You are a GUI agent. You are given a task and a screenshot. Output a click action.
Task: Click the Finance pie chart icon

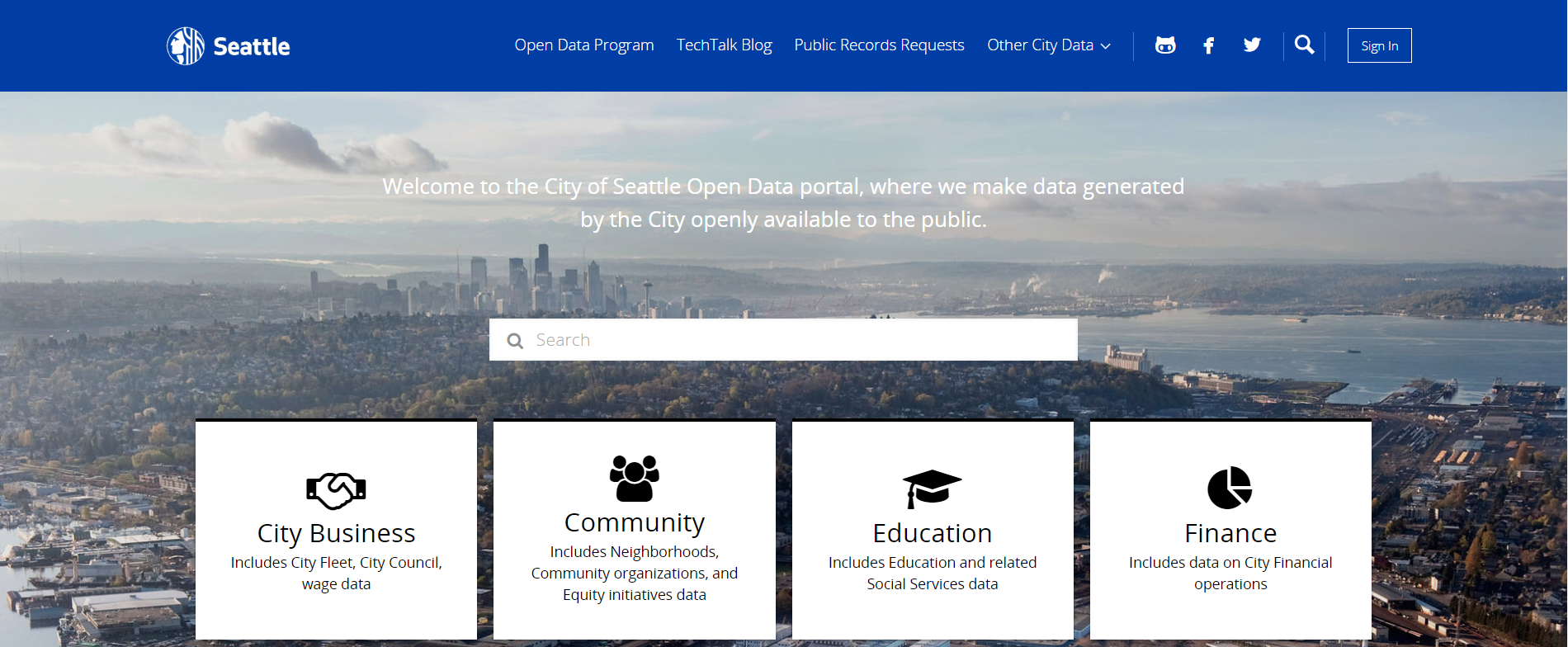point(1230,488)
